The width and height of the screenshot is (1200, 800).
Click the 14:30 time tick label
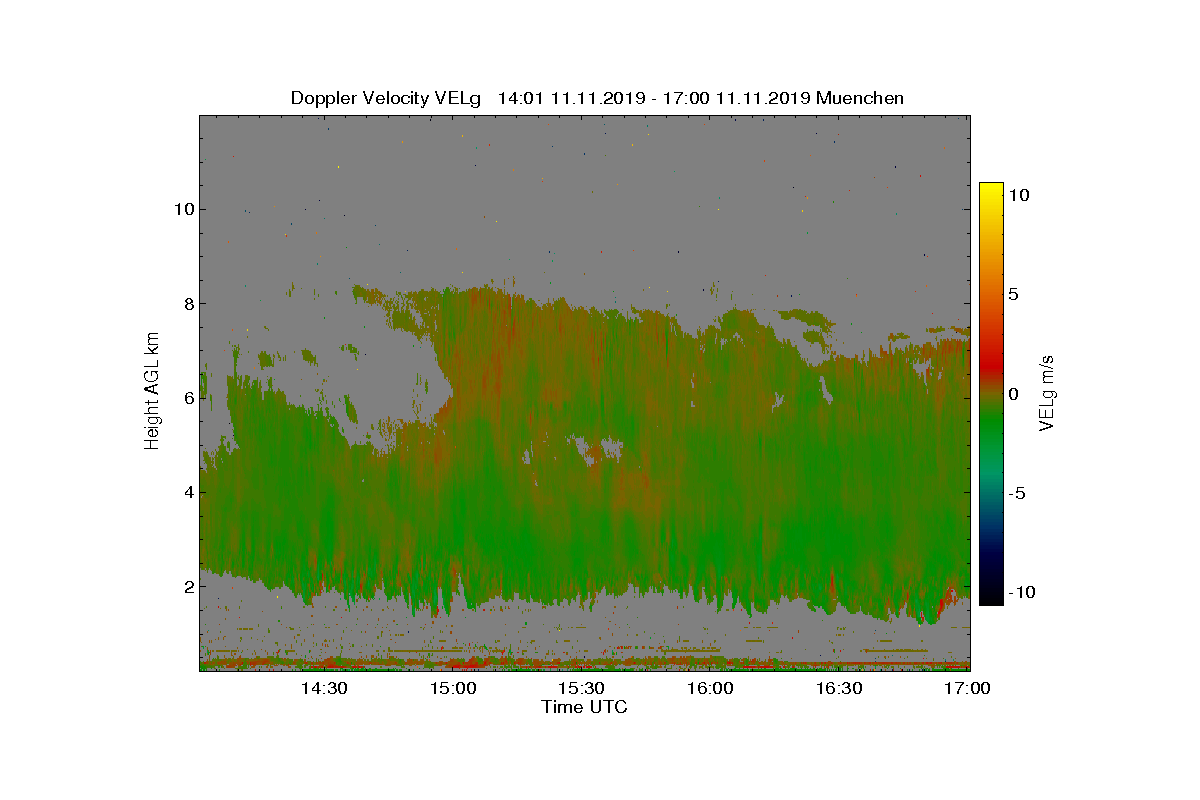(x=324, y=688)
